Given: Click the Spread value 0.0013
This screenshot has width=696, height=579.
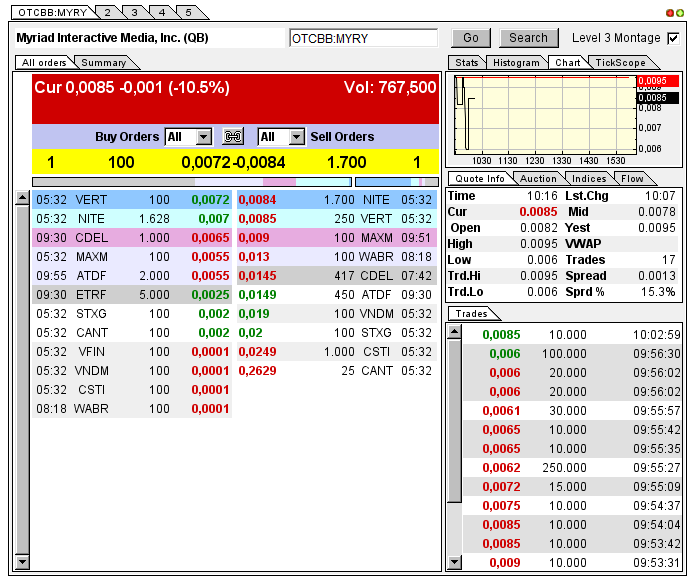Looking at the screenshot, I should [656, 276].
